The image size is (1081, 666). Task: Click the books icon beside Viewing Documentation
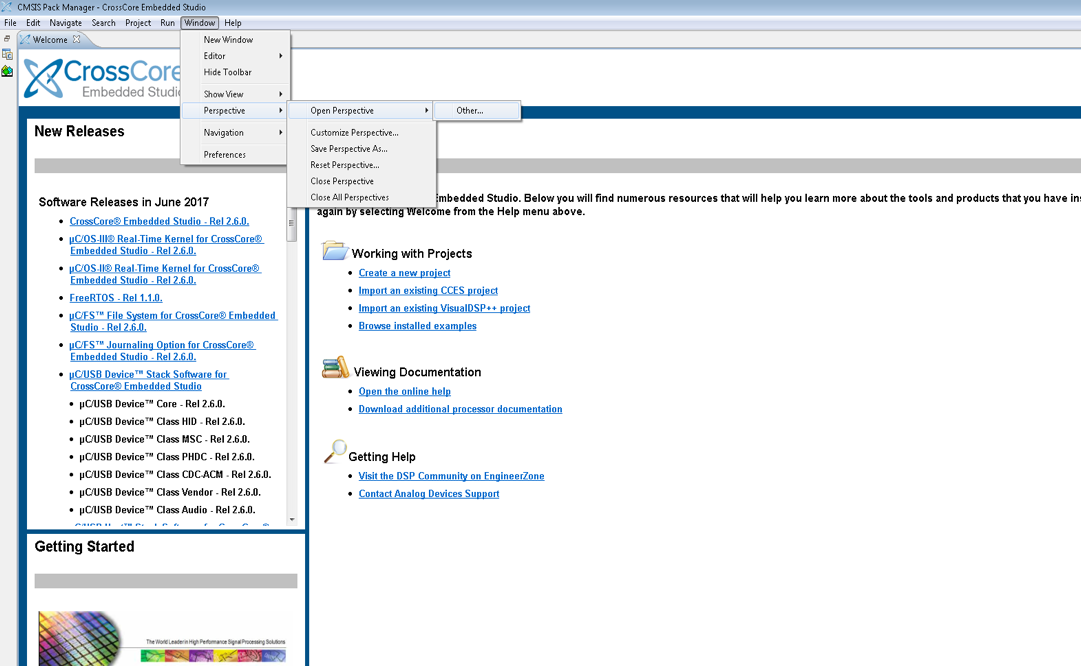336,367
